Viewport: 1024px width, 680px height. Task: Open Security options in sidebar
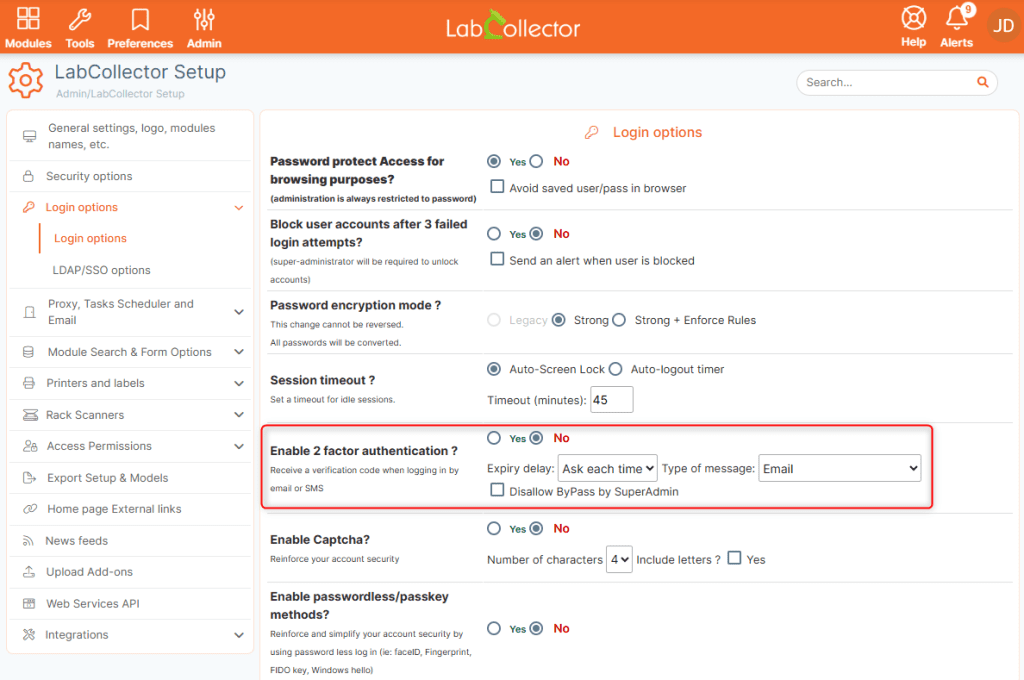tap(130, 176)
